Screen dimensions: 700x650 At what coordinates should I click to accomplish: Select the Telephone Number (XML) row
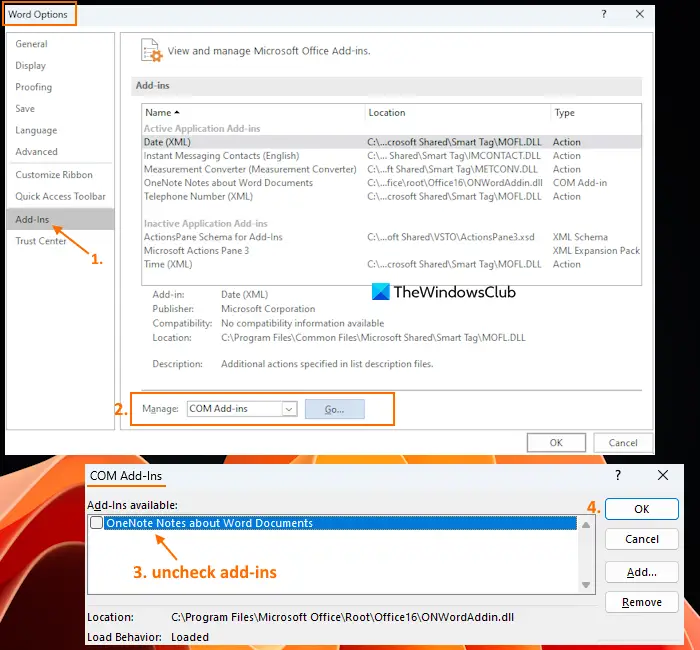pos(392,196)
